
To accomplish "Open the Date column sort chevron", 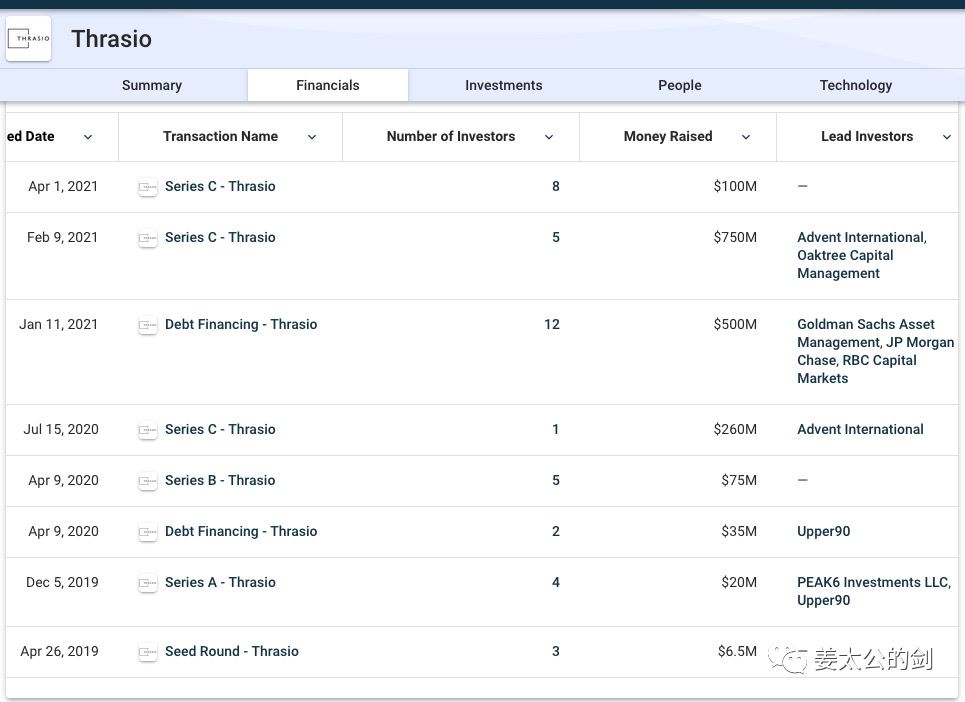I will coord(88,137).
